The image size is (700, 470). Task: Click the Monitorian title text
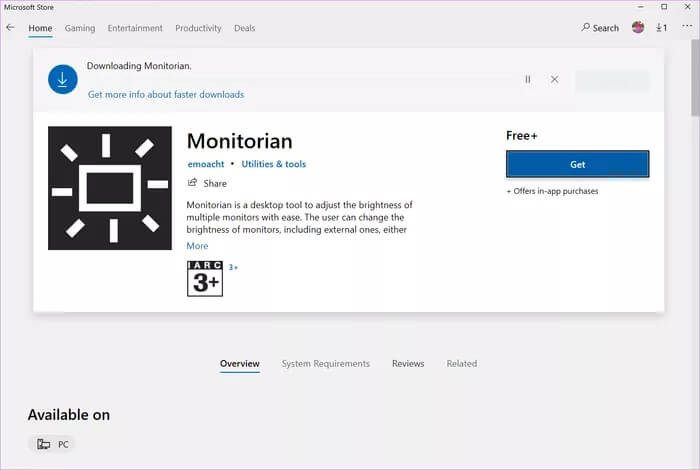point(240,141)
